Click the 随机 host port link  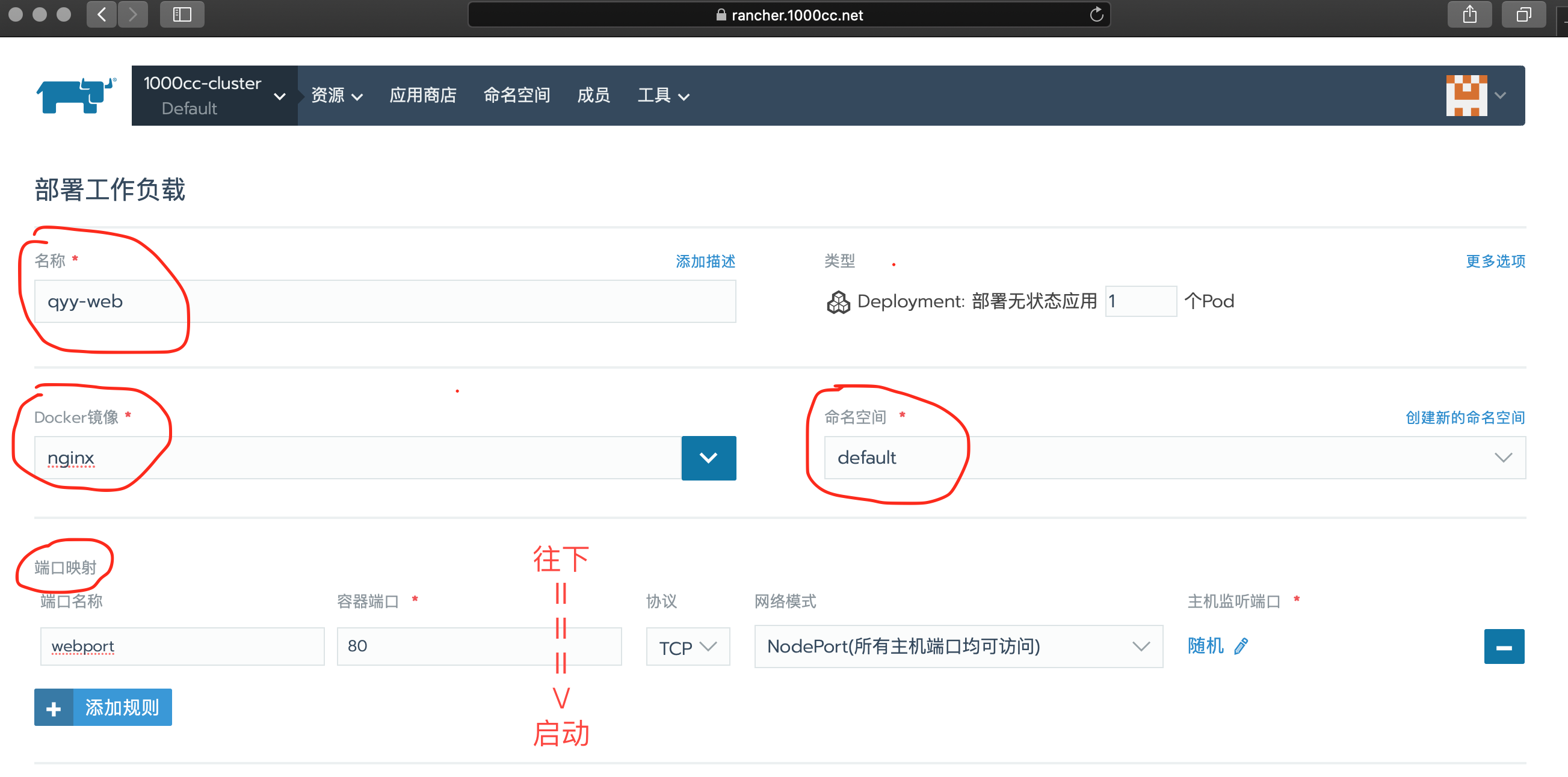(x=1205, y=645)
